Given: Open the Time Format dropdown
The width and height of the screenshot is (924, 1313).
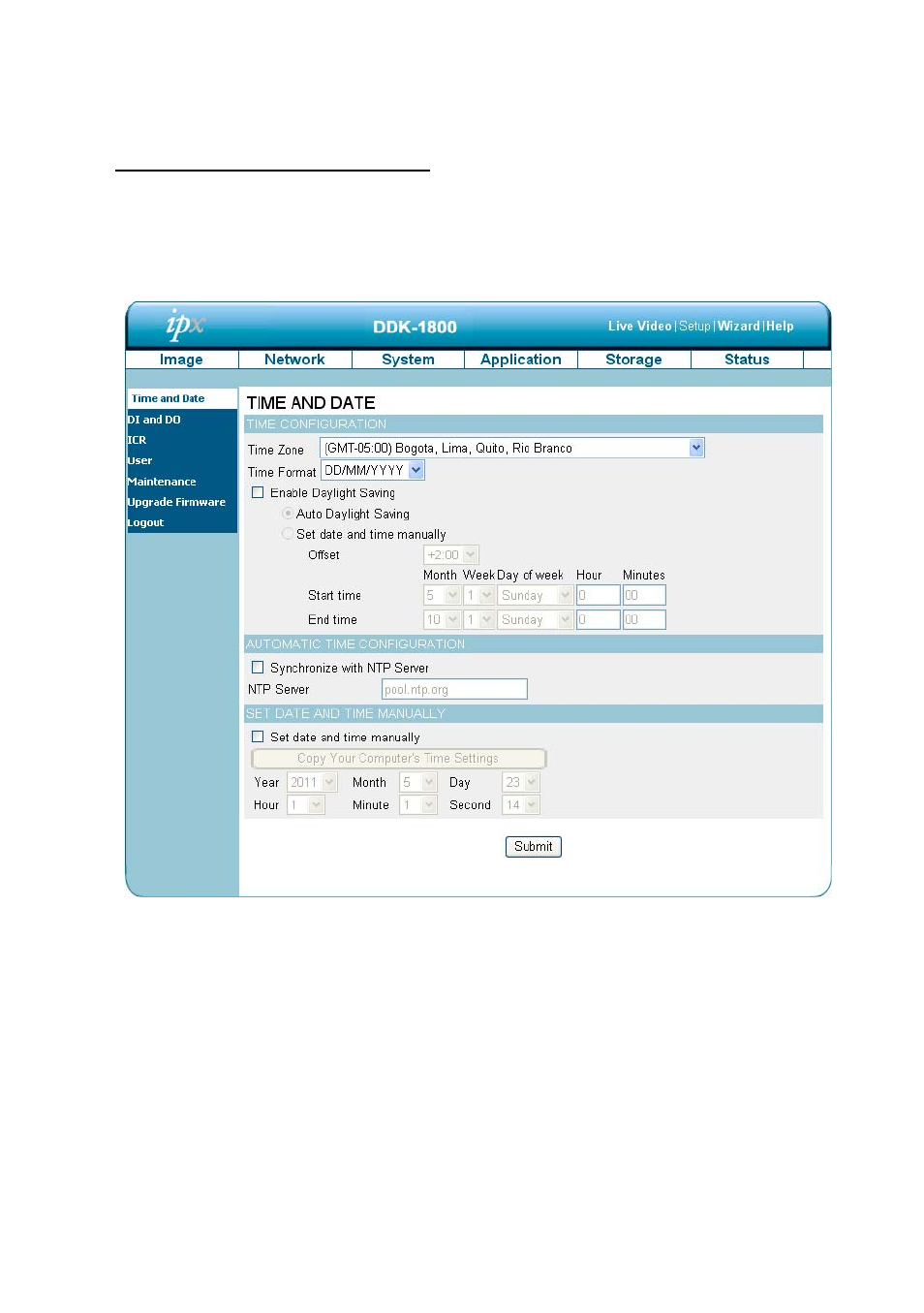Looking at the screenshot, I should tap(373, 470).
